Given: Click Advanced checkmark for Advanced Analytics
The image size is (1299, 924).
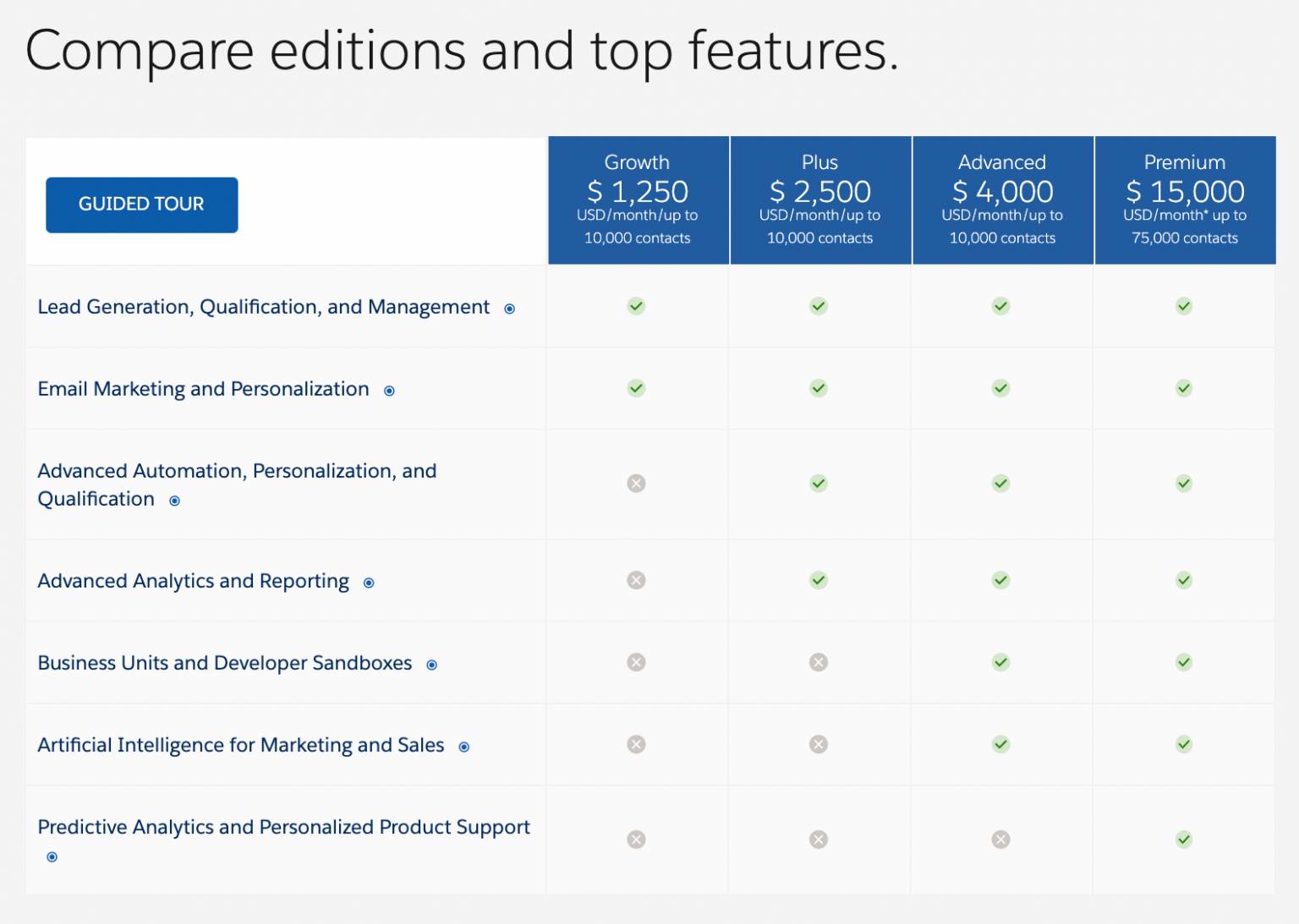Looking at the screenshot, I should pos(1000,580).
